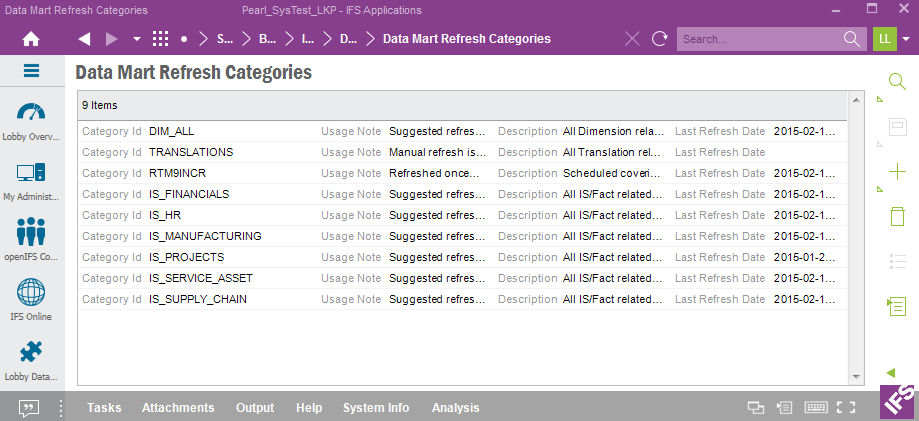Click the plus icon to add new record
Image resolution: width=919 pixels, height=421 pixels.
click(x=896, y=171)
